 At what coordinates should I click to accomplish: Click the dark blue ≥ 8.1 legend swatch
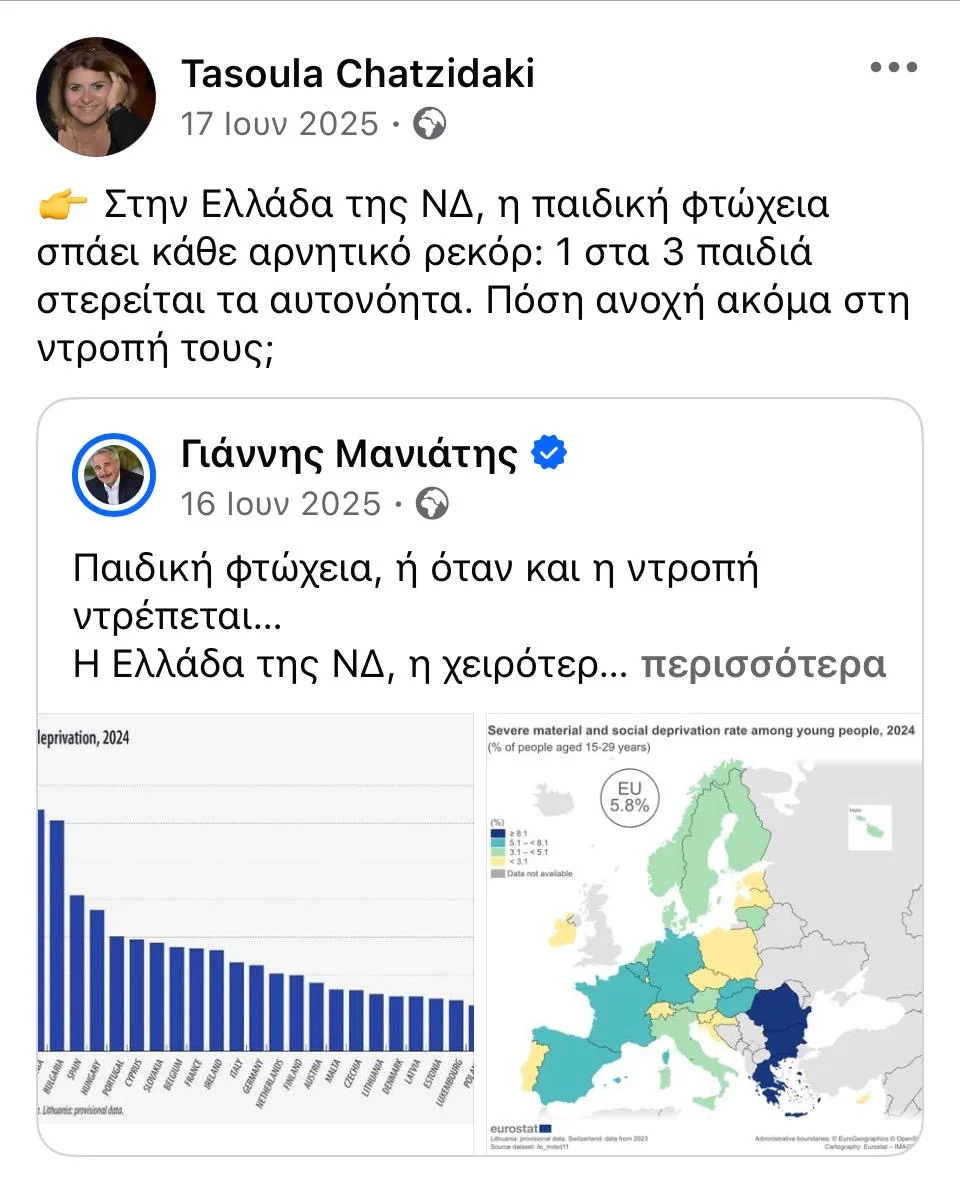(496, 832)
